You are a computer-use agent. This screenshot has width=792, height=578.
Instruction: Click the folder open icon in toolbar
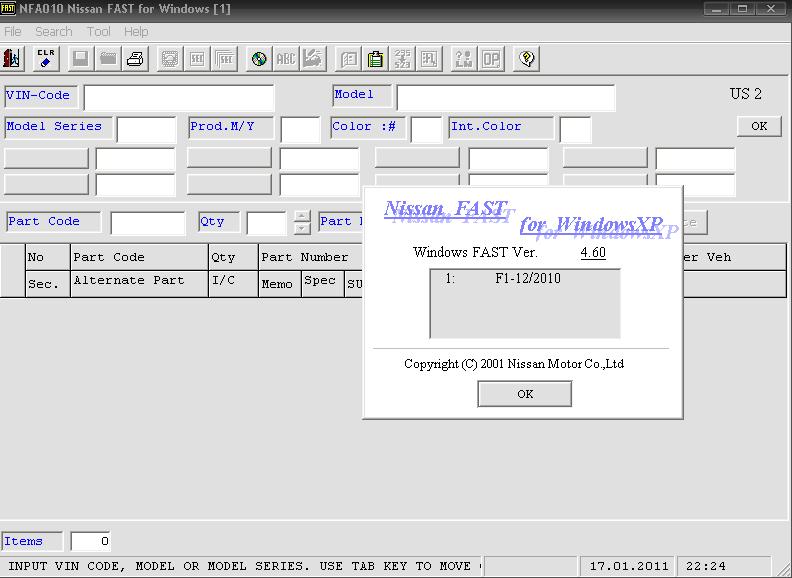point(108,59)
